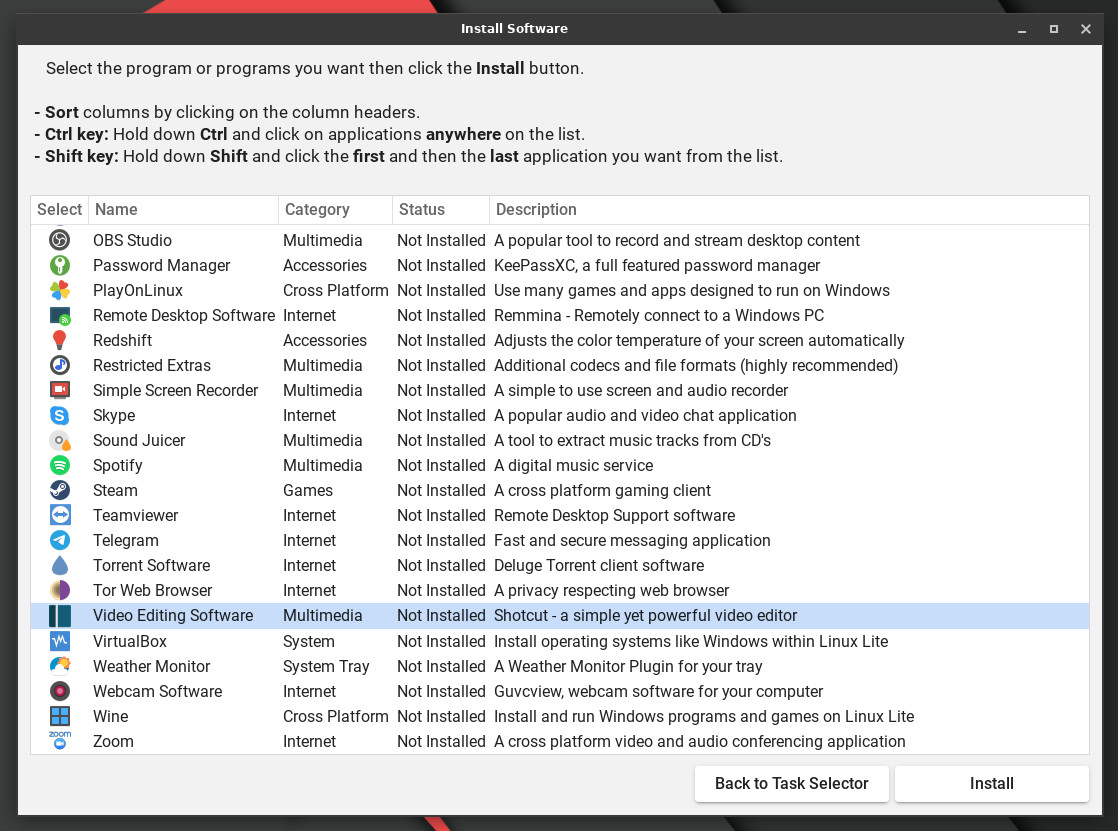Select the Teamviewer icon
This screenshot has width=1118, height=831.
coord(60,515)
